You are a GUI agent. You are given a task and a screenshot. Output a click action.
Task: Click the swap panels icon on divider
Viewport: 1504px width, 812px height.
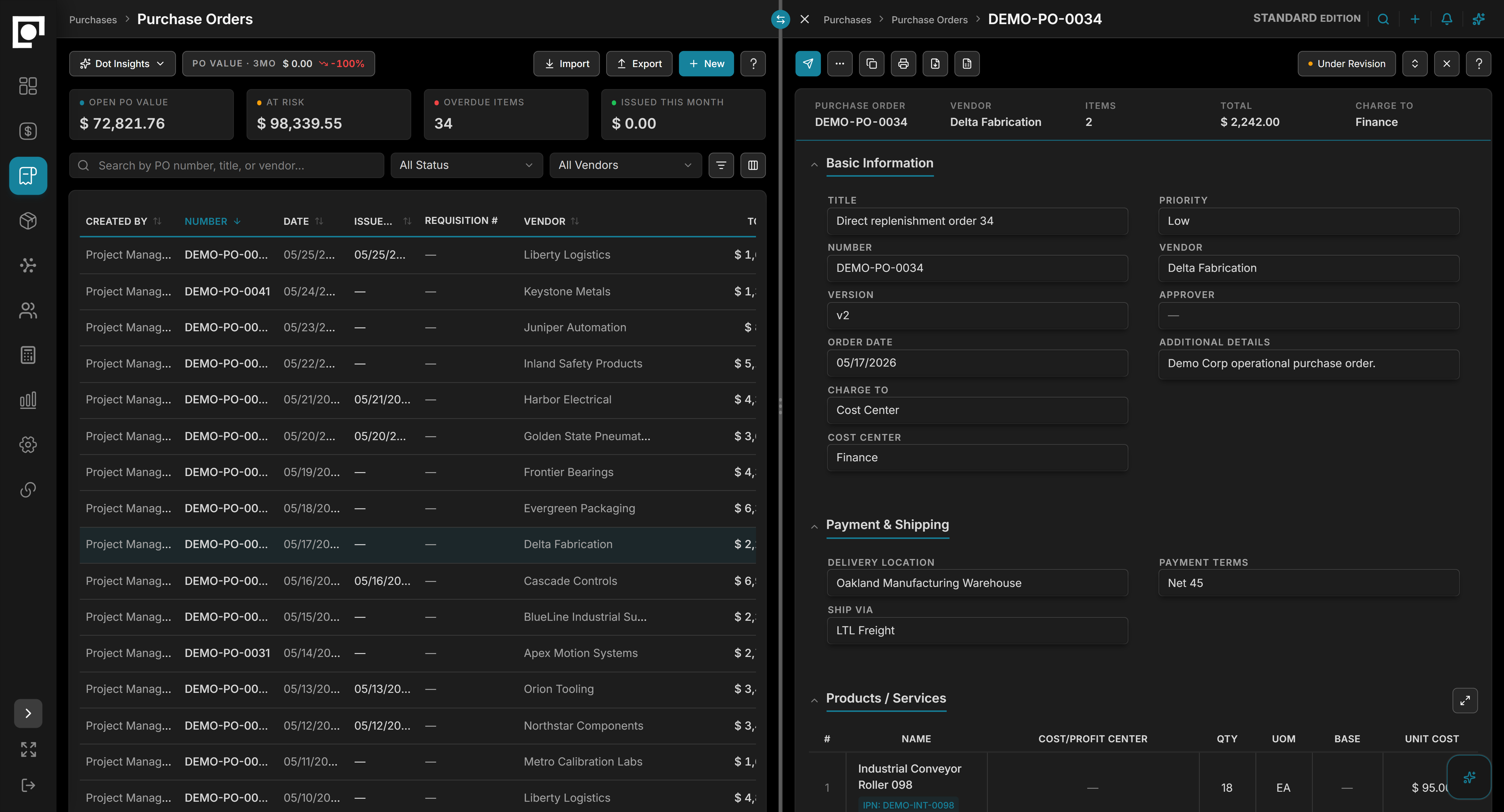(780, 19)
